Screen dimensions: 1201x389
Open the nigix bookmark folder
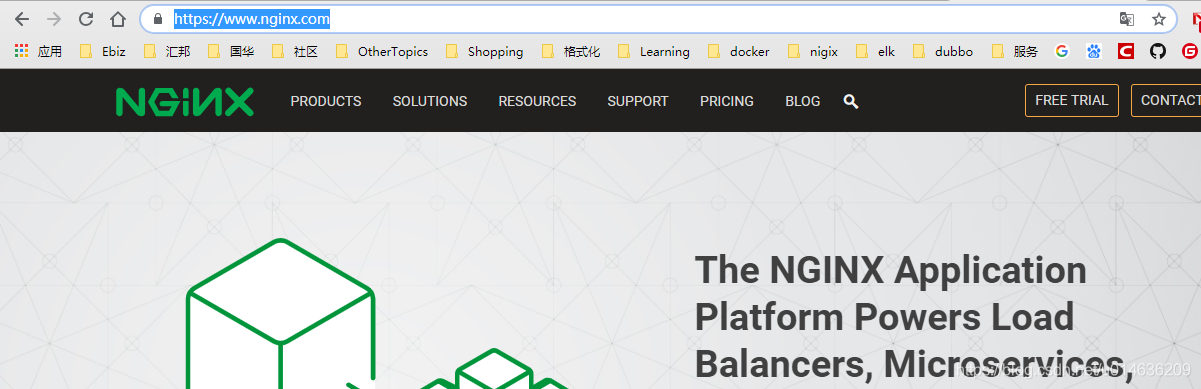813,51
